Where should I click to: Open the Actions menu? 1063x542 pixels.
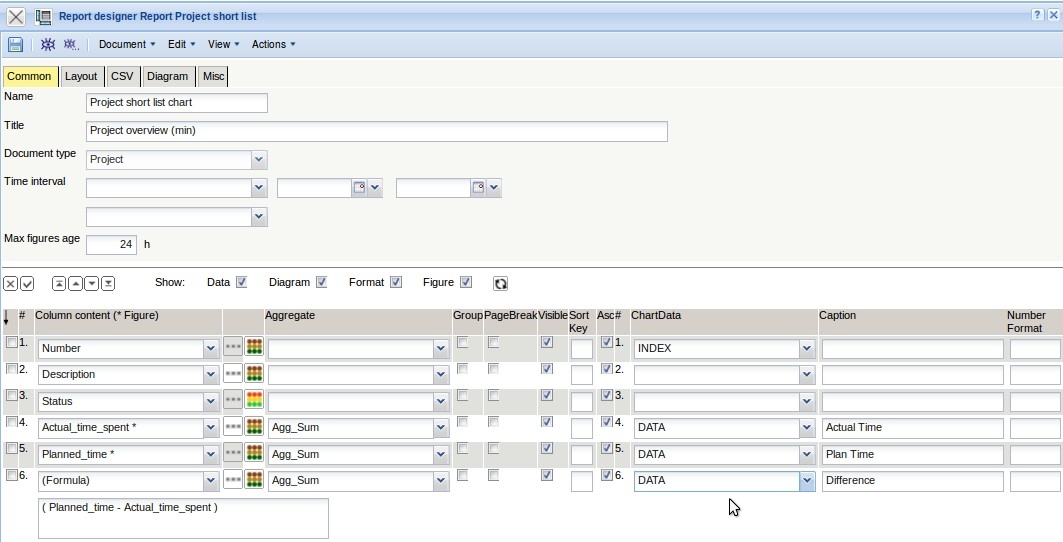273,44
